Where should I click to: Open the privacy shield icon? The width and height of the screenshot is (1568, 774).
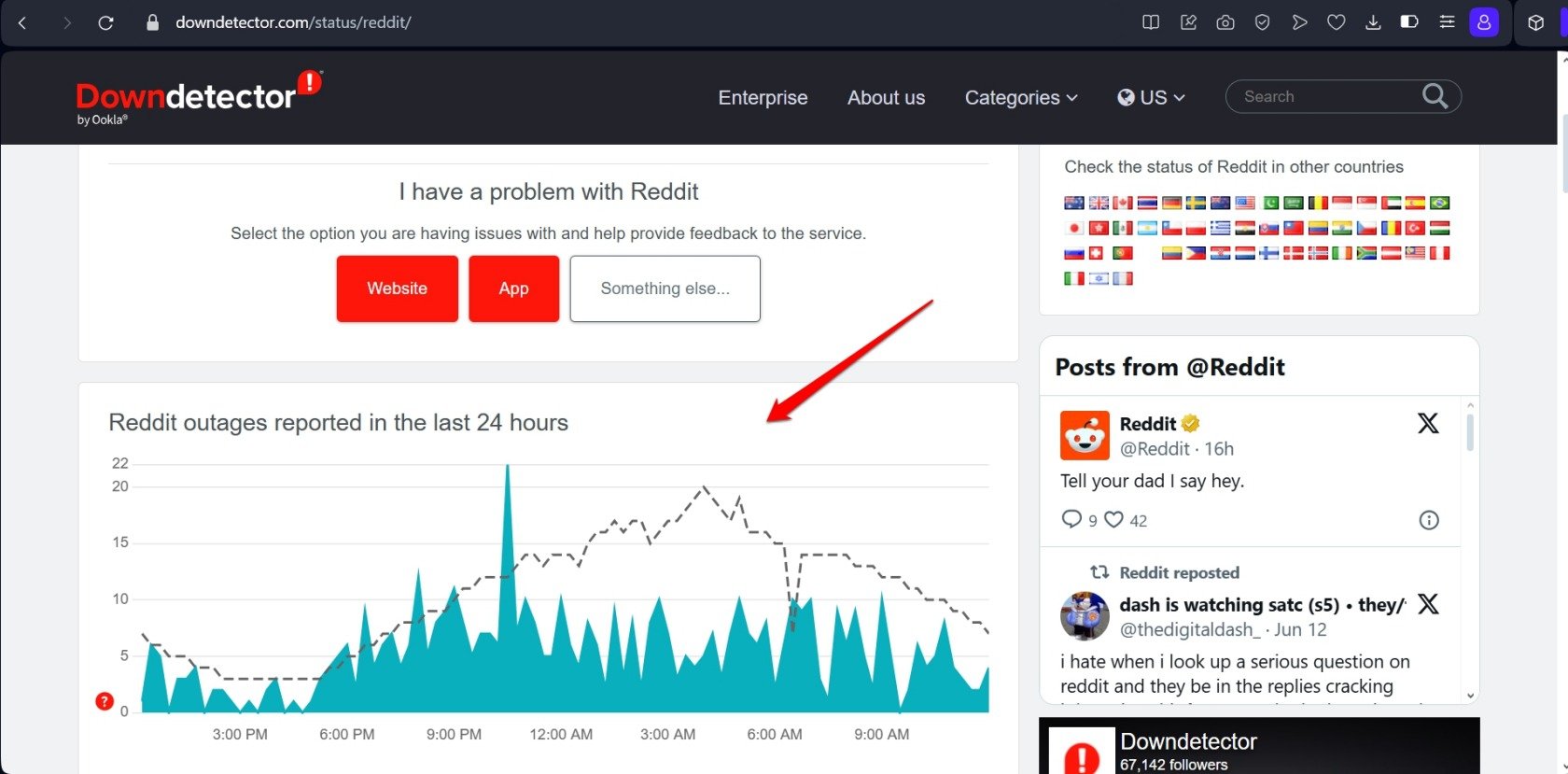[x=1262, y=22]
